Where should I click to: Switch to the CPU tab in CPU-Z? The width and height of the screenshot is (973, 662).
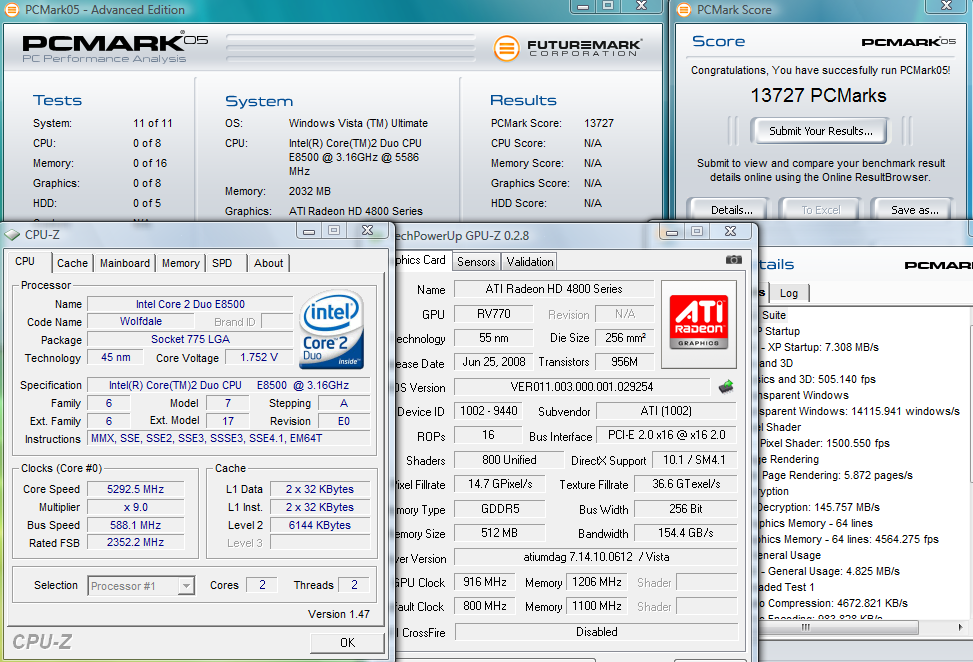25,262
